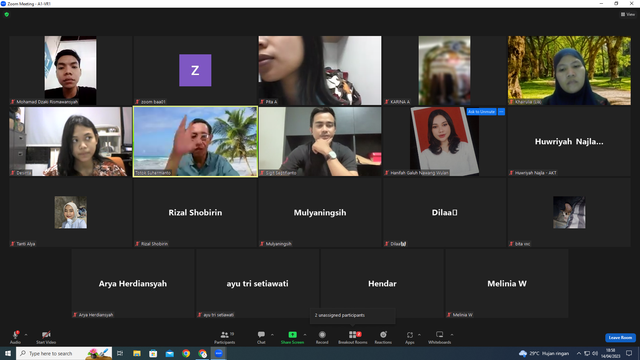
Task: Select Totok Suharmanto's highlighted video tile
Action: coord(195,141)
